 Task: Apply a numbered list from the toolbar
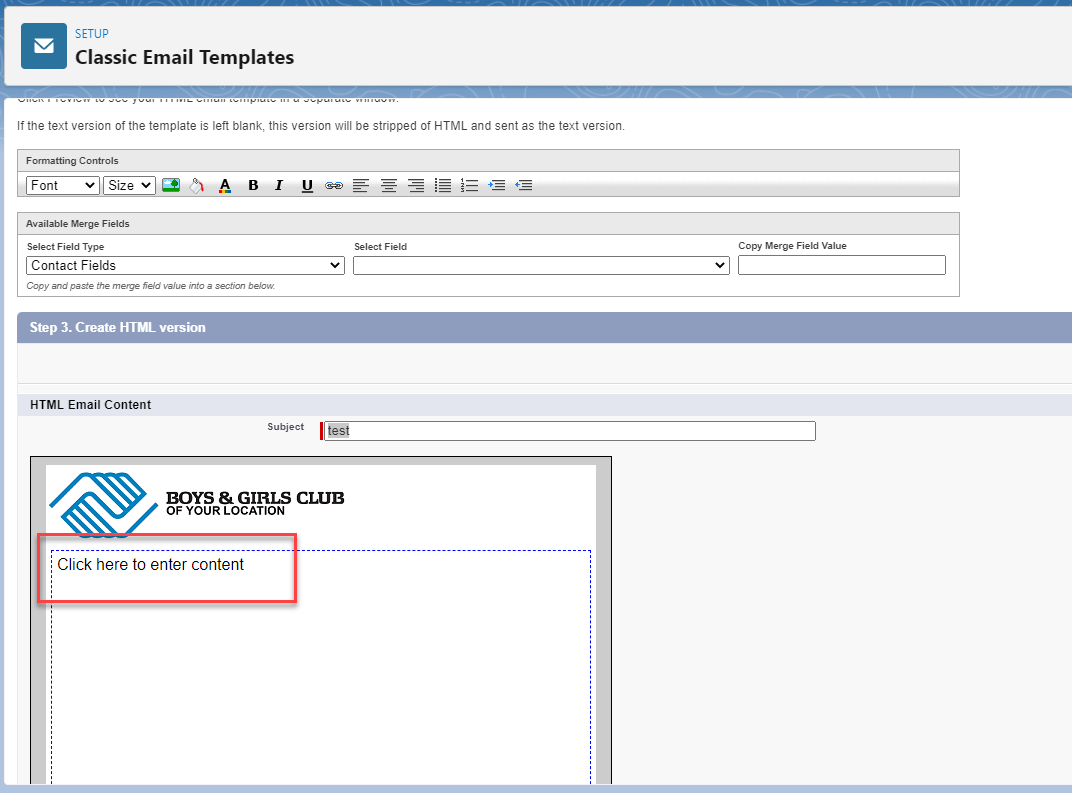point(469,185)
